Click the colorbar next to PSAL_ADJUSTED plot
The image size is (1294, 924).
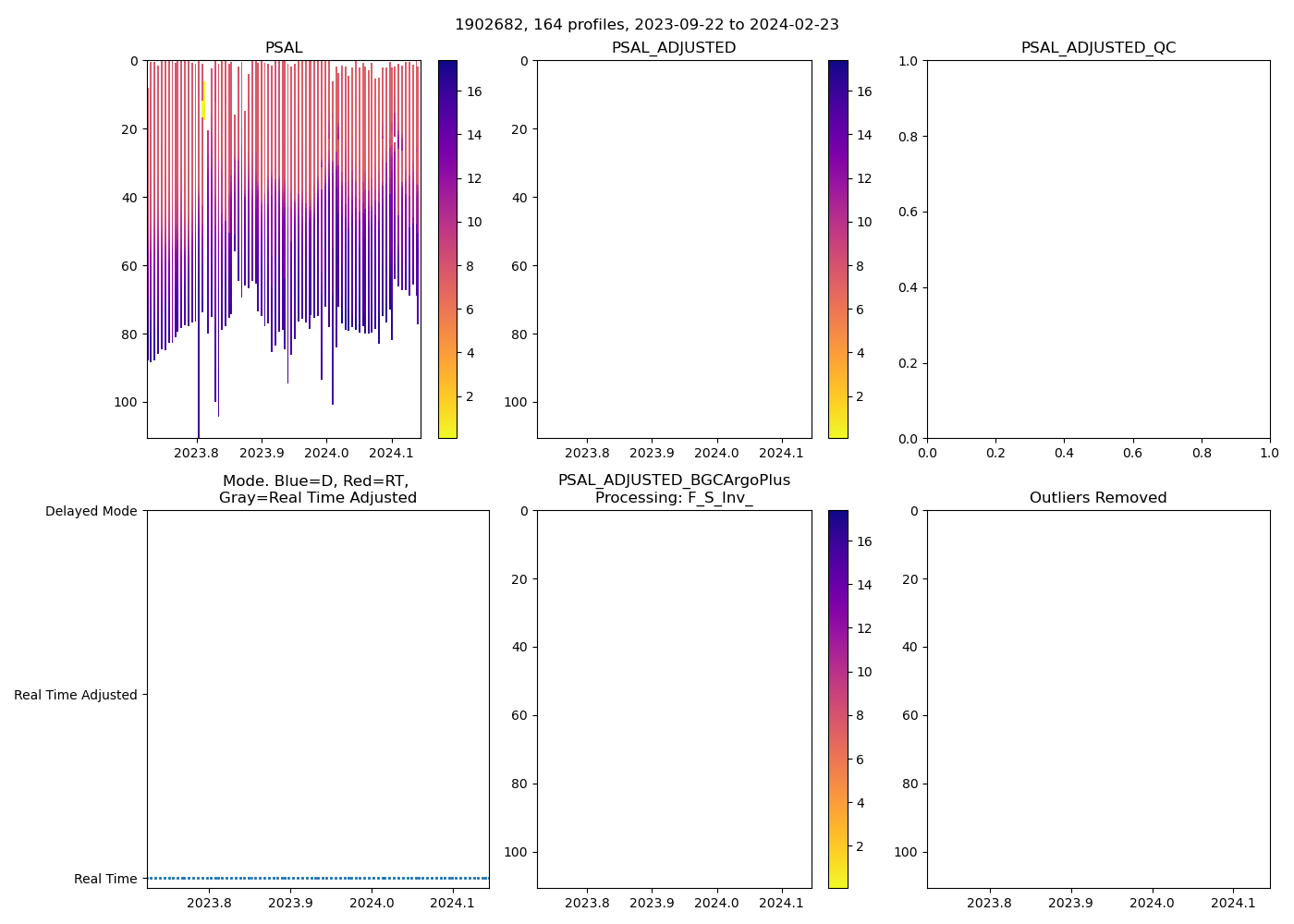click(x=837, y=249)
